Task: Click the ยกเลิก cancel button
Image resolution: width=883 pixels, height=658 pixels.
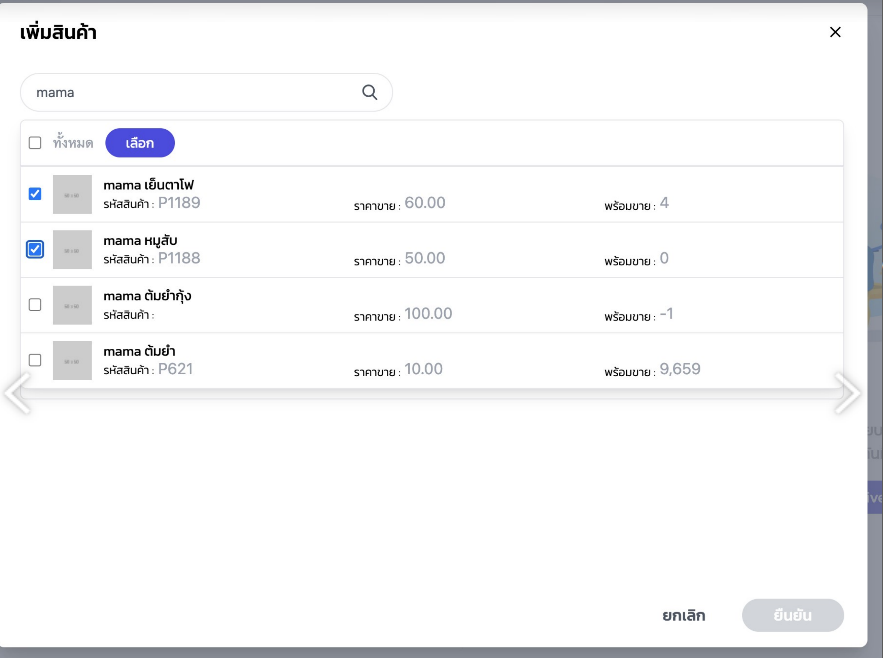Action: (x=683, y=616)
